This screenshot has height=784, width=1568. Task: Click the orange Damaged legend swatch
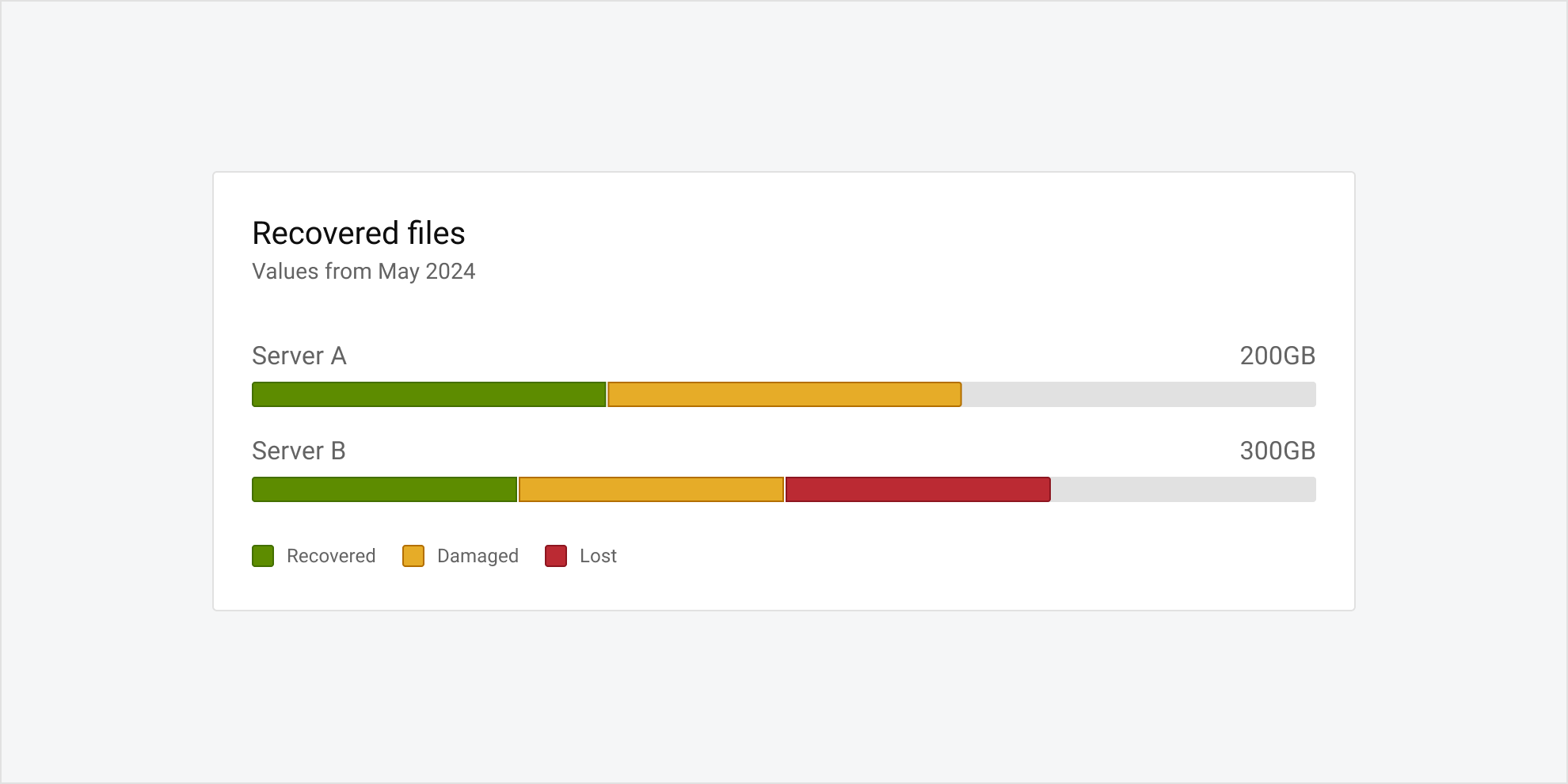pyautogui.click(x=413, y=556)
